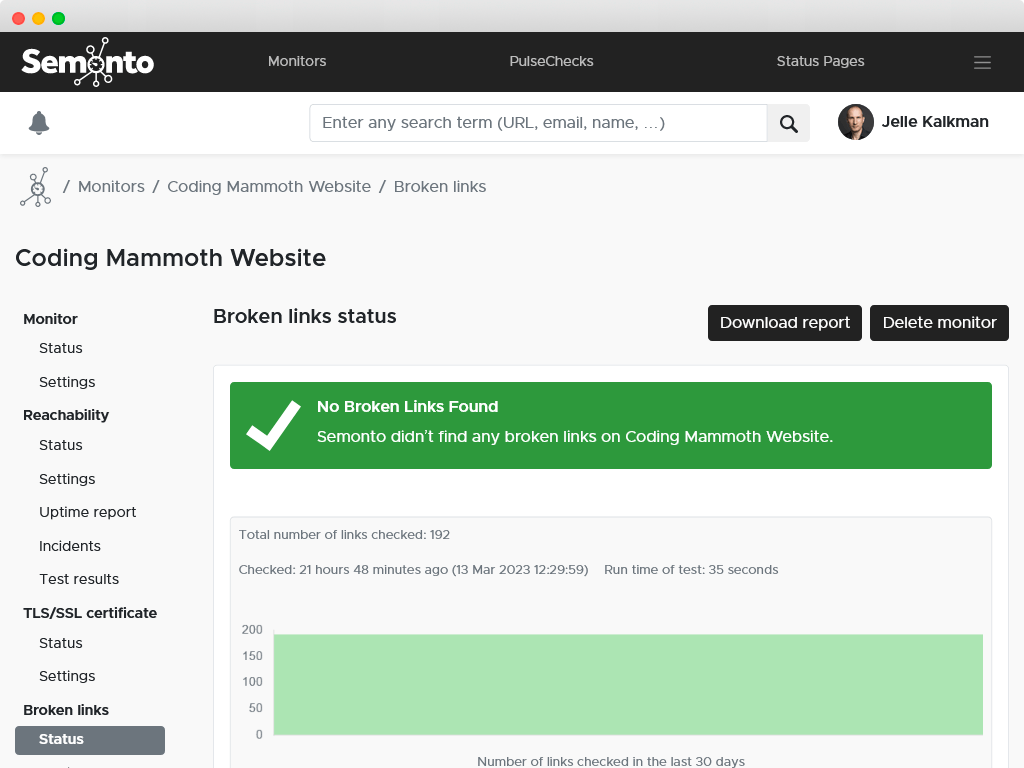Open Test results in sidebar
The height and width of the screenshot is (768, 1024).
[x=79, y=579]
